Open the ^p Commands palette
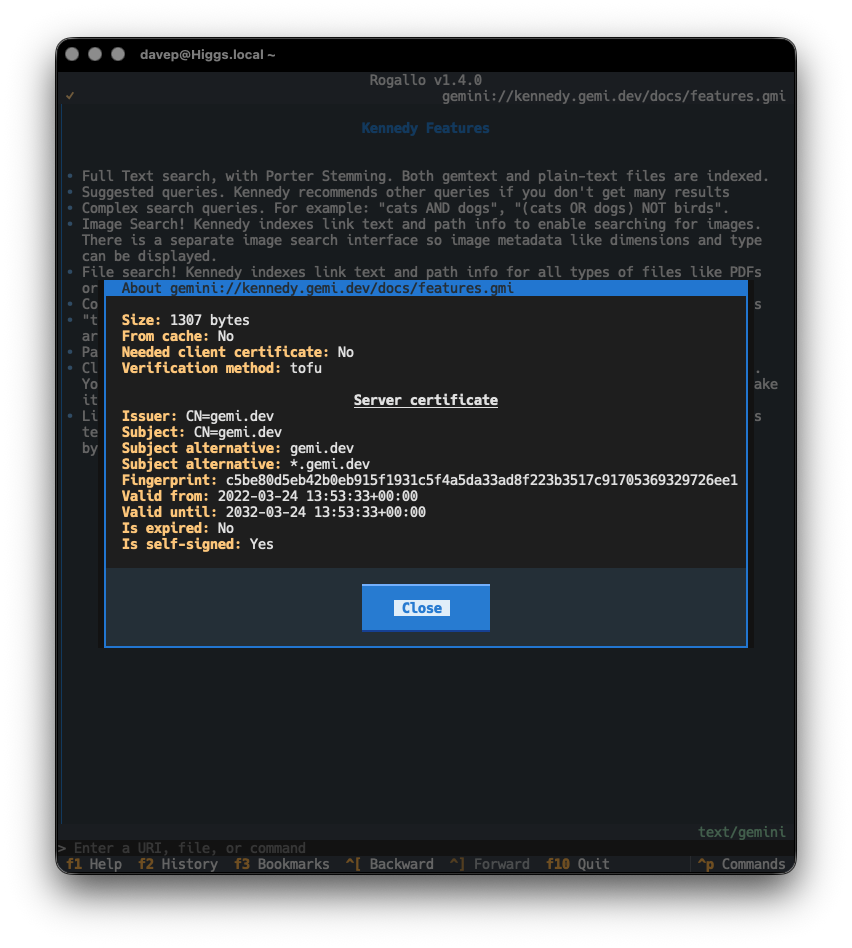Screen dimensions: 852x948 [x=741, y=864]
